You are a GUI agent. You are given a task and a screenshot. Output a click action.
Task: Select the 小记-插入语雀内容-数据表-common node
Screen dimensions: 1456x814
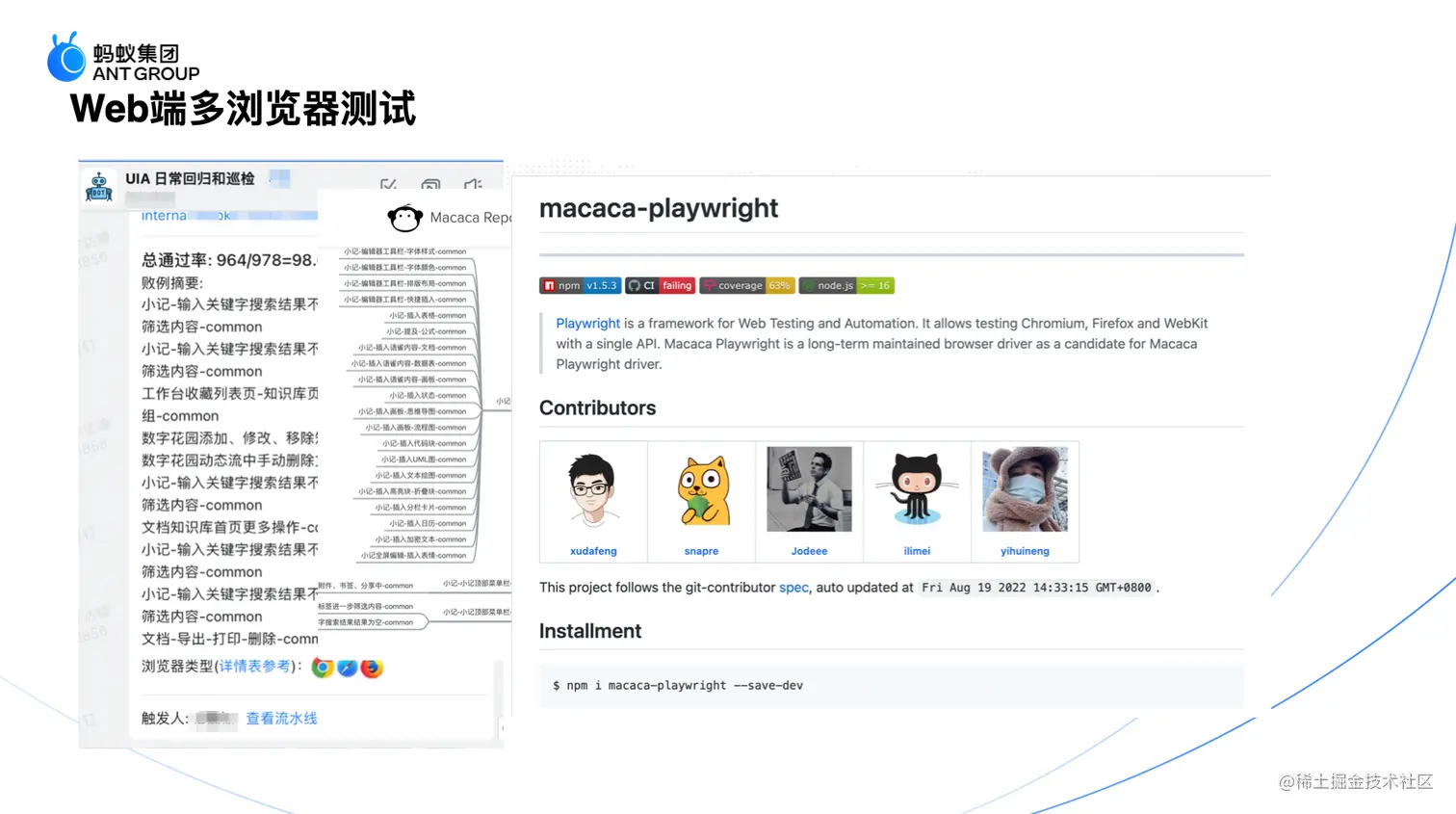coord(408,364)
